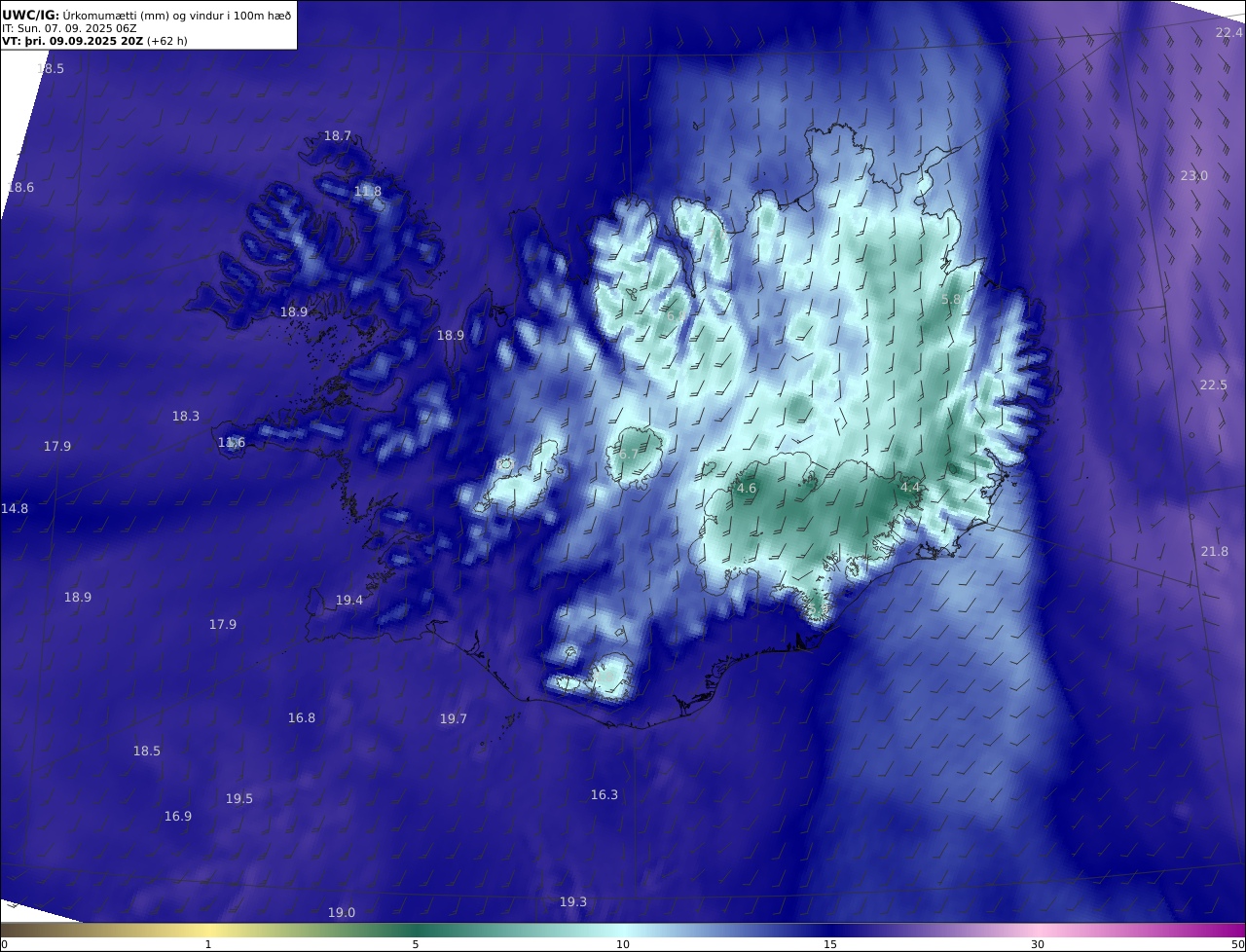Click the map value 4.6
The image size is (1246, 952).
coord(747,489)
